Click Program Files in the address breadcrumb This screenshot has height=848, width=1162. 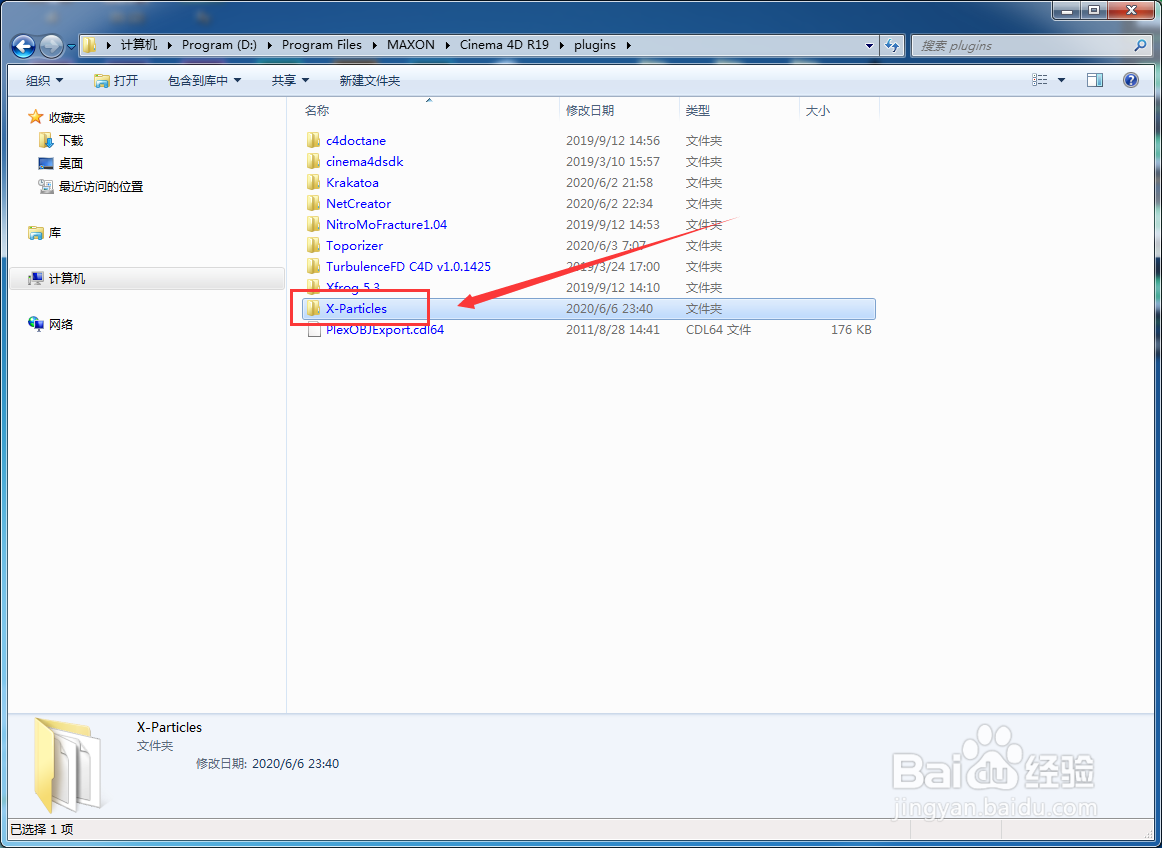(322, 44)
